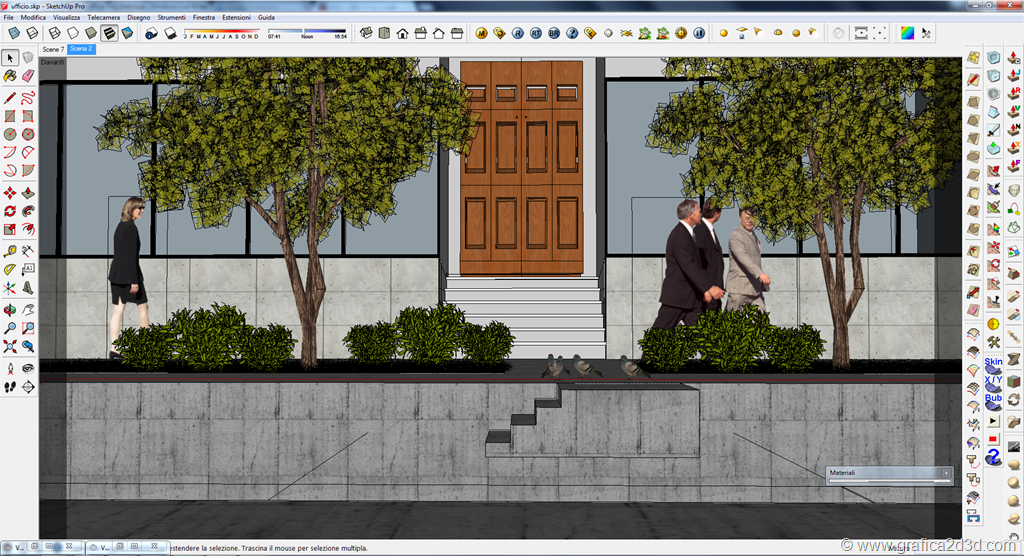Switch to Front view house icon

[403, 33]
